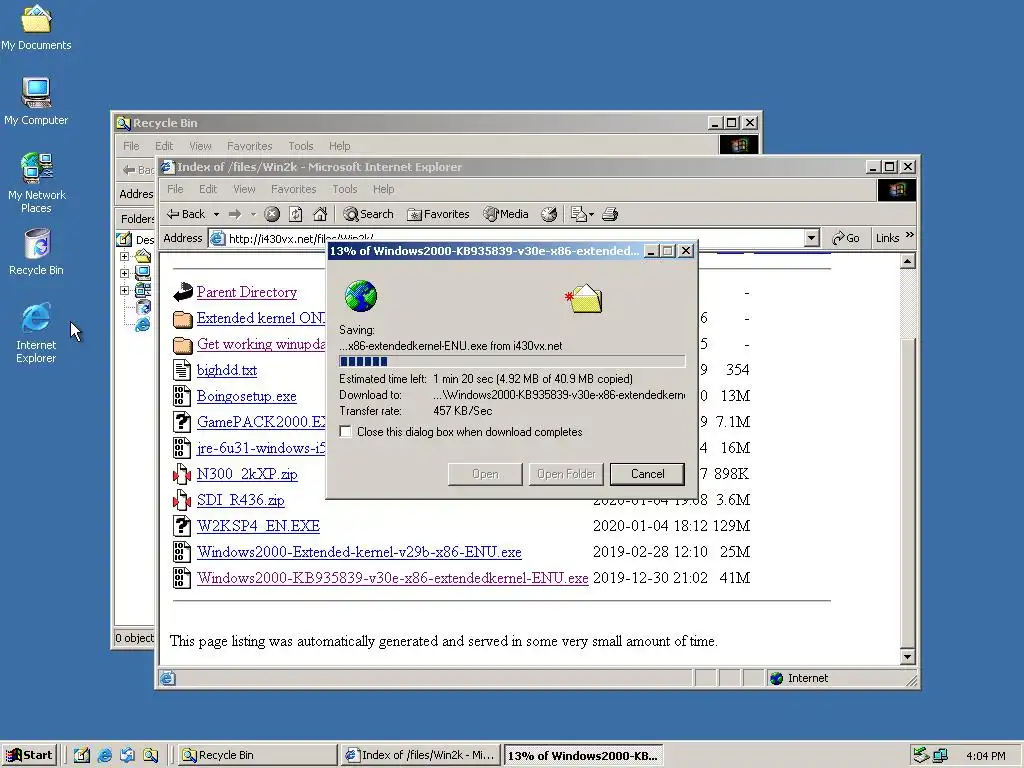This screenshot has width=1024, height=768.
Task: Switch to Recycle Bin taskbar button
Action: point(257,755)
